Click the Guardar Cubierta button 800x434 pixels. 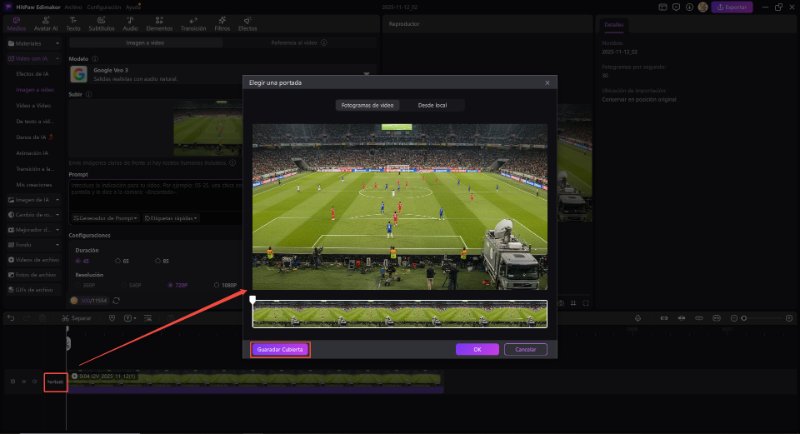[280, 349]
